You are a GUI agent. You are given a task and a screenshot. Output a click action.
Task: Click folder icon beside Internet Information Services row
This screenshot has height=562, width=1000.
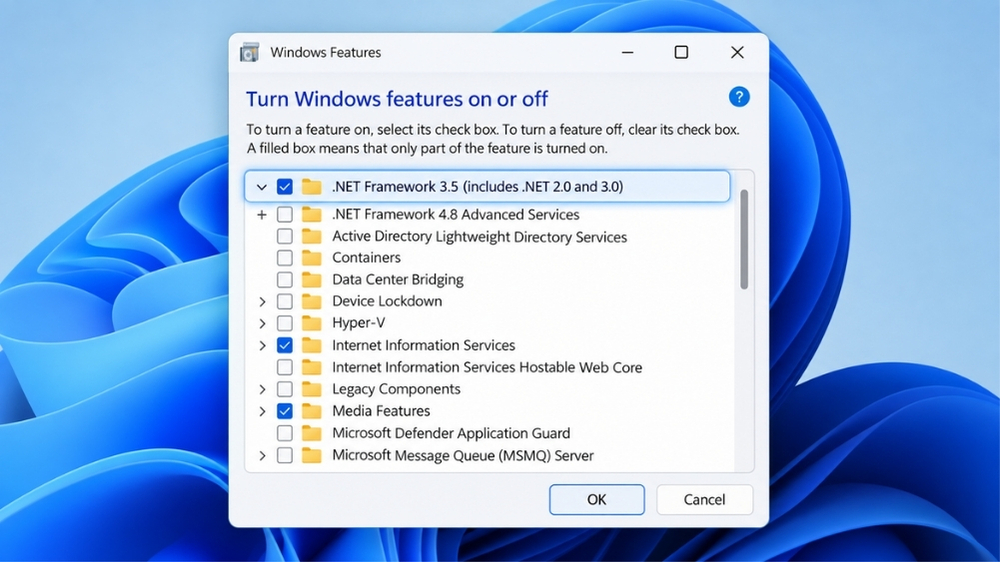[x=311, y=345]
